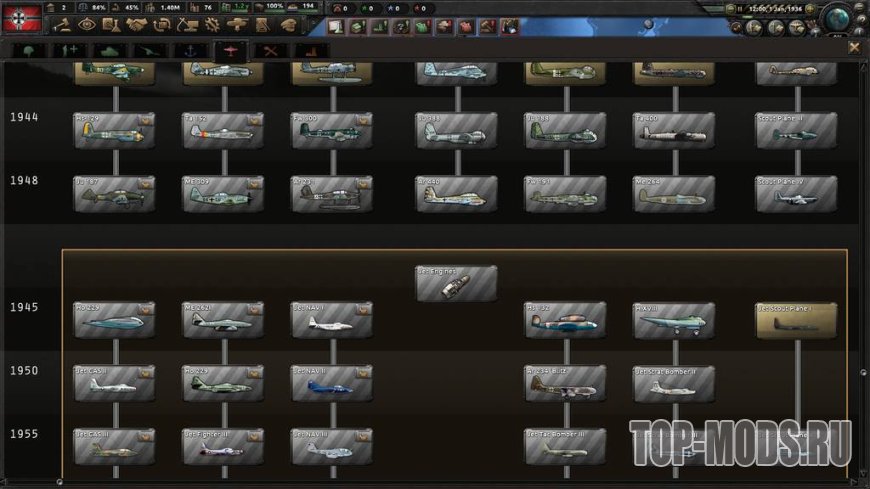The width and height of the screenshot is (870, 489).
Task: Click the globe in the top right
Action: 838,18
